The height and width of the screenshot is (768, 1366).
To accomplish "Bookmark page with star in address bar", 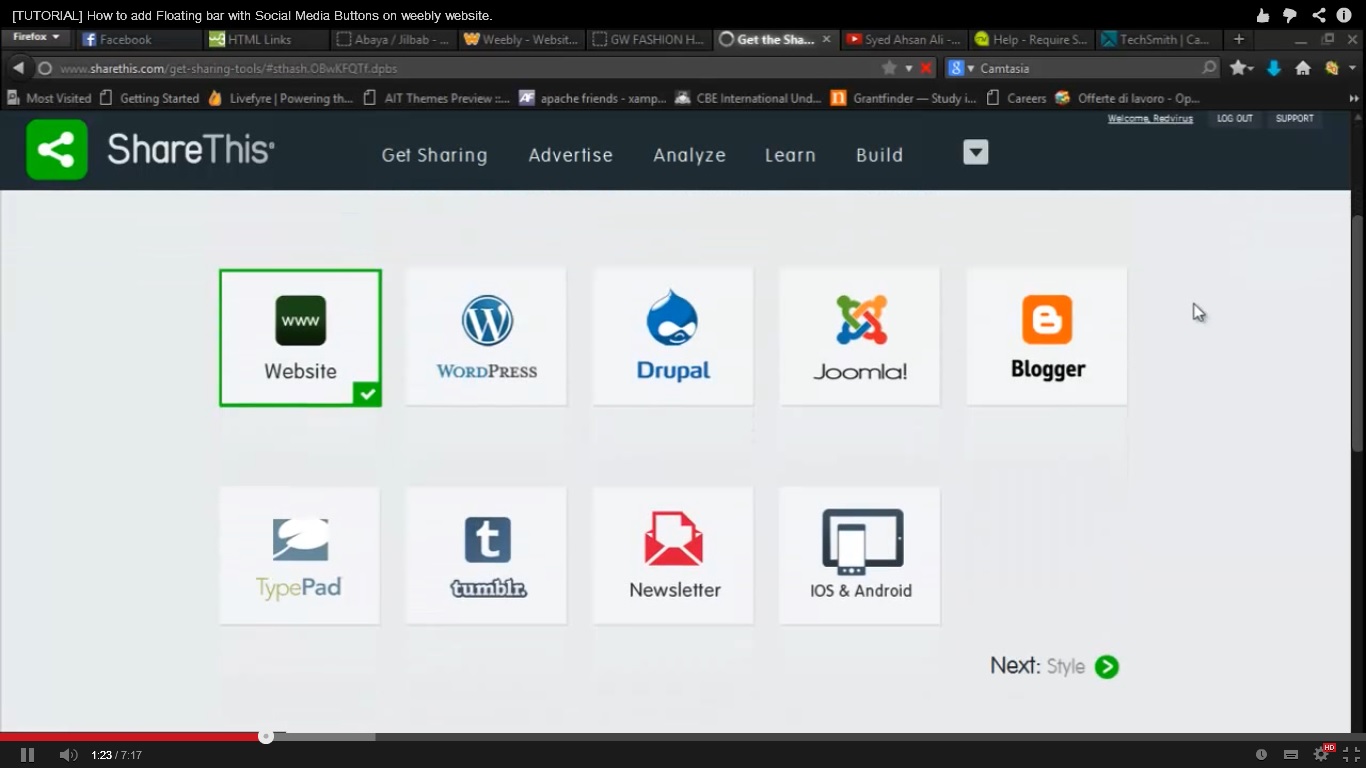I will pyautogui.click(x=889, y=68).
